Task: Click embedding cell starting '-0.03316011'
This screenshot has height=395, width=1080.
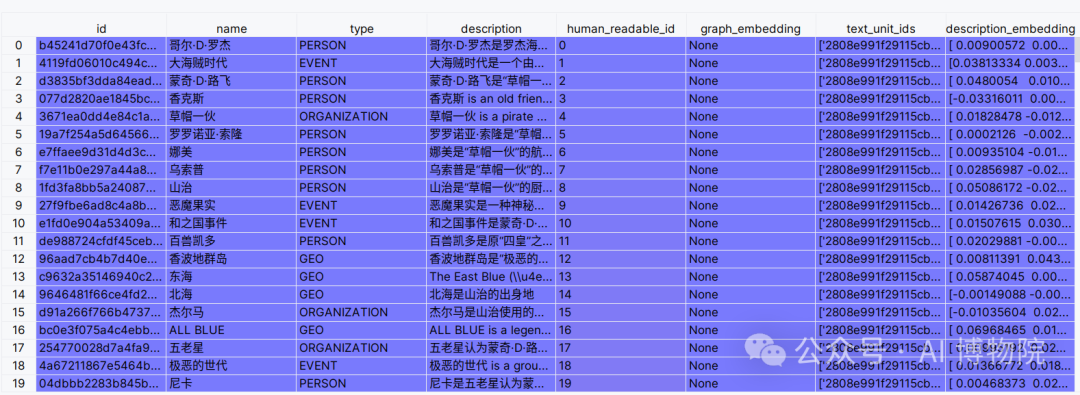Action: coord(1010,99)
